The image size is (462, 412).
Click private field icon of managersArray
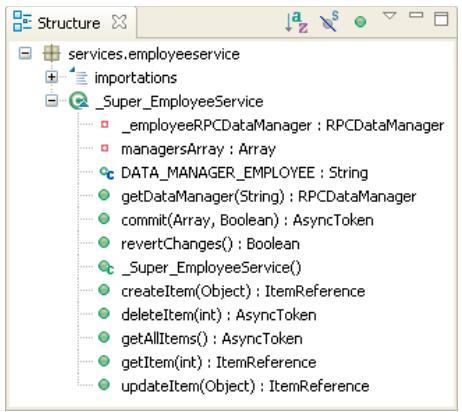105,148
